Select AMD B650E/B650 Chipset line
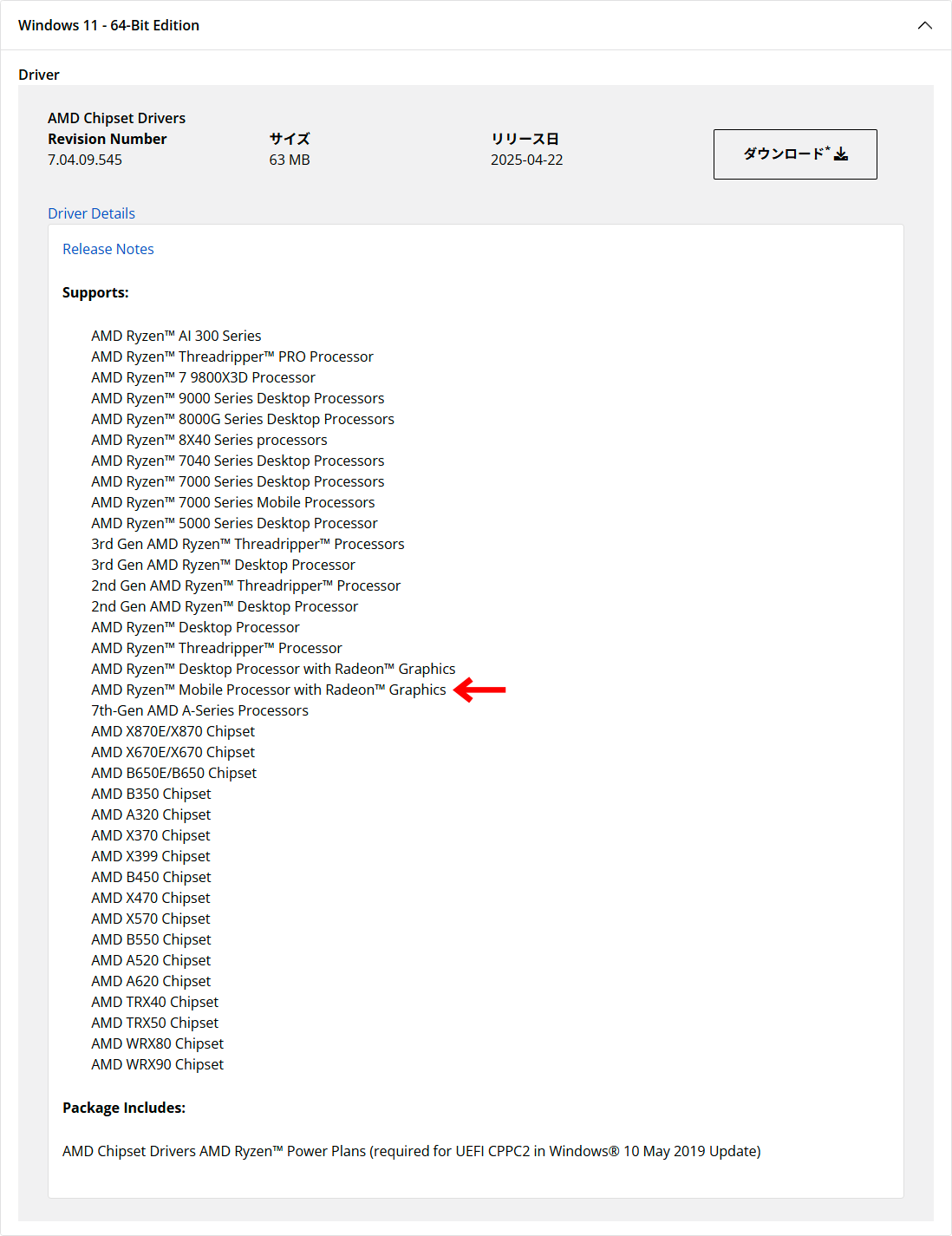This screenshot has height=1236, width=952. pos(173,773)
